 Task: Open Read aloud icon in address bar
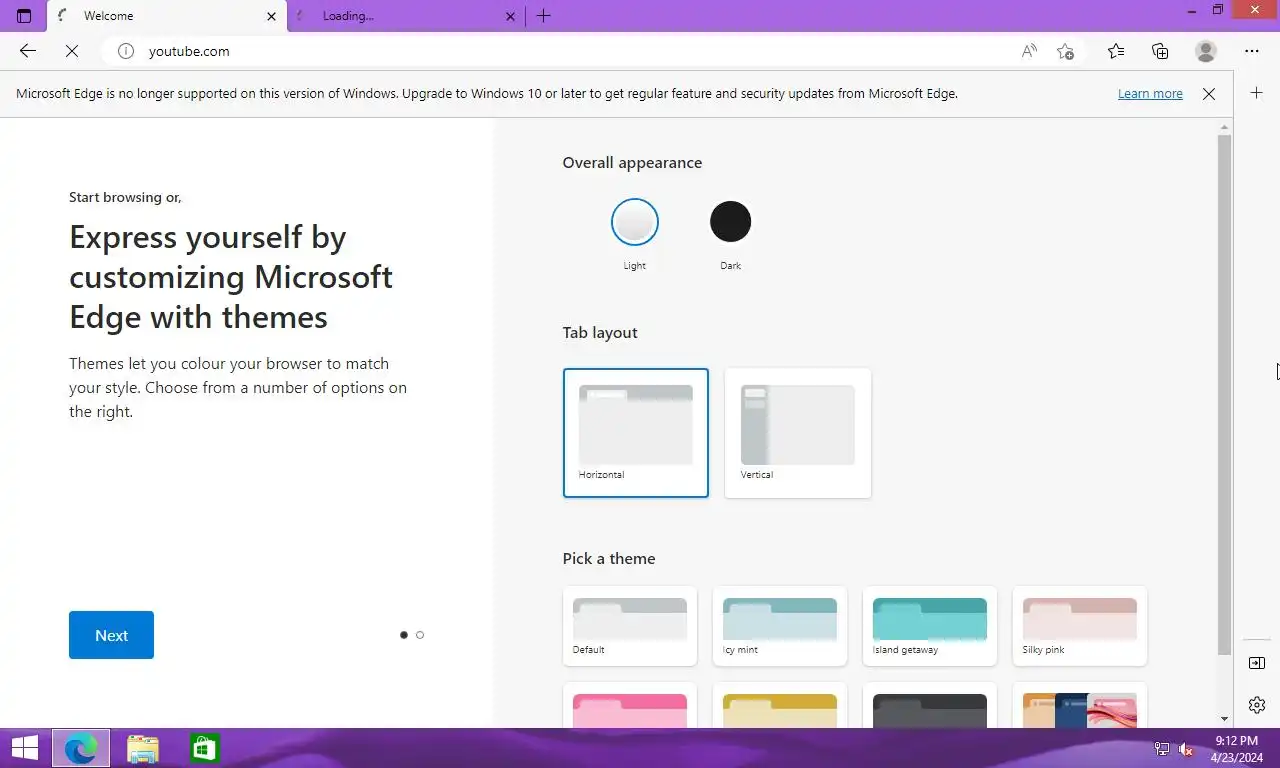coord(1029,51)
